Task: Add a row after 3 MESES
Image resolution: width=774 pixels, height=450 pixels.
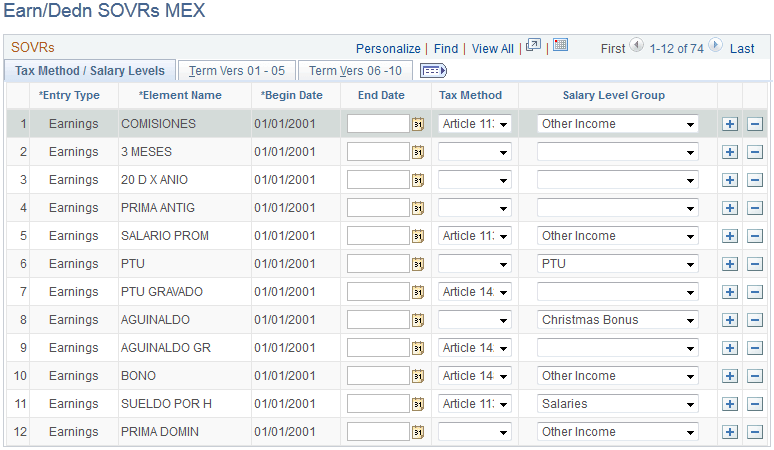Action: click(730, 152)
